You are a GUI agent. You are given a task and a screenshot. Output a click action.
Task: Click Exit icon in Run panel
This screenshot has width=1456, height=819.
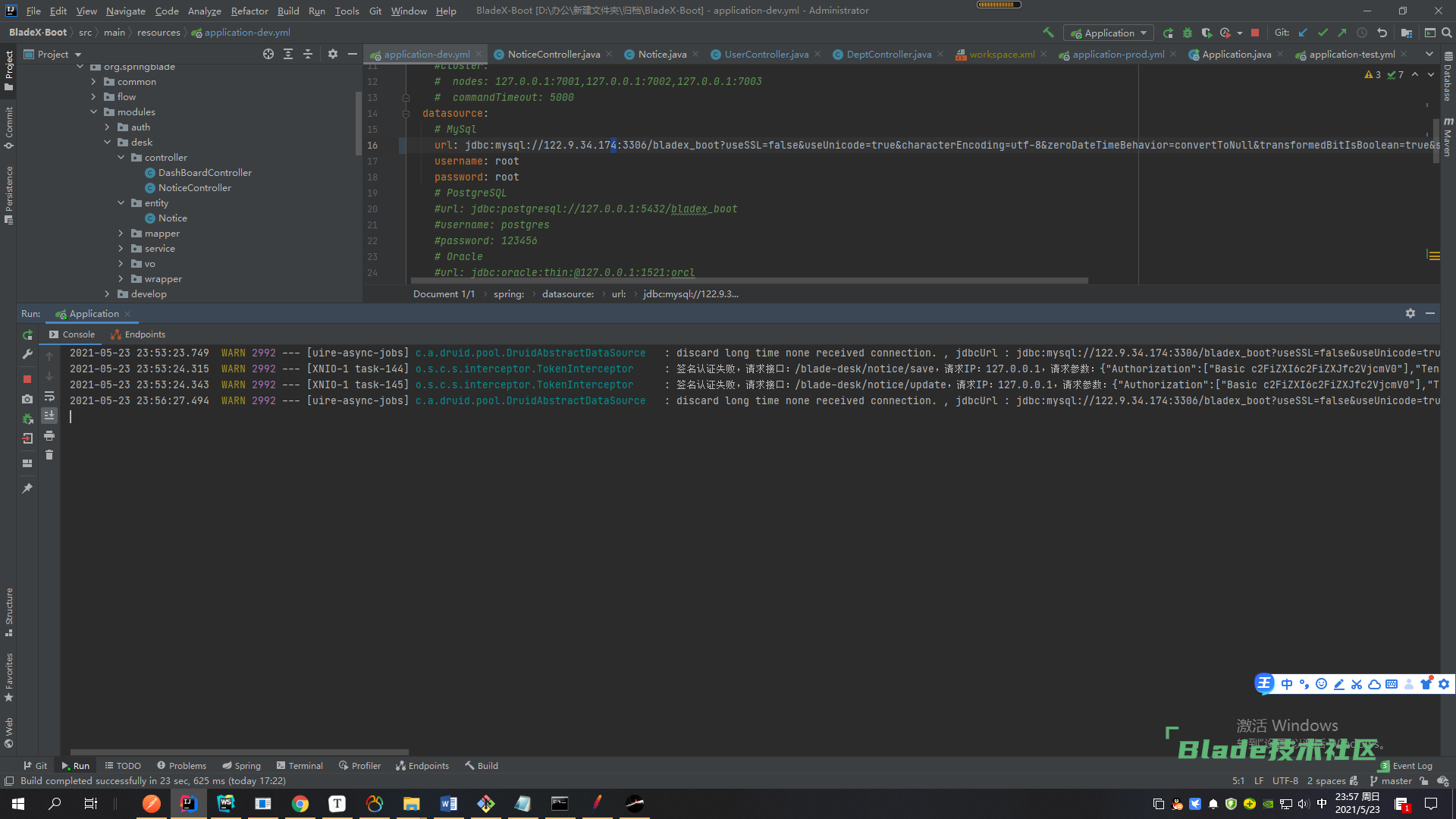[27, 438]
